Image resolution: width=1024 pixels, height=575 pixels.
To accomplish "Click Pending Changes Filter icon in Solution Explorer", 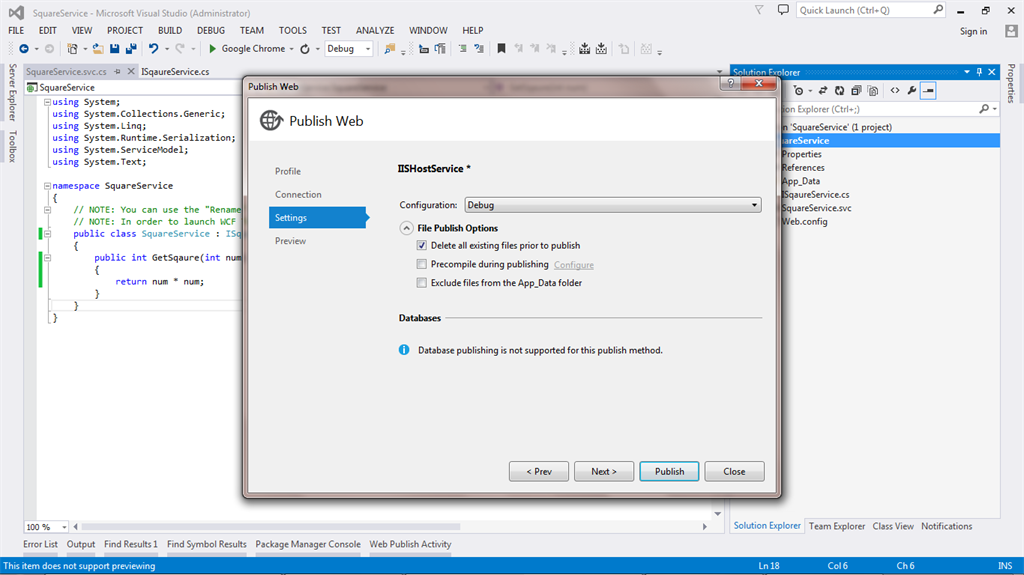I will [x=799, y=91].
